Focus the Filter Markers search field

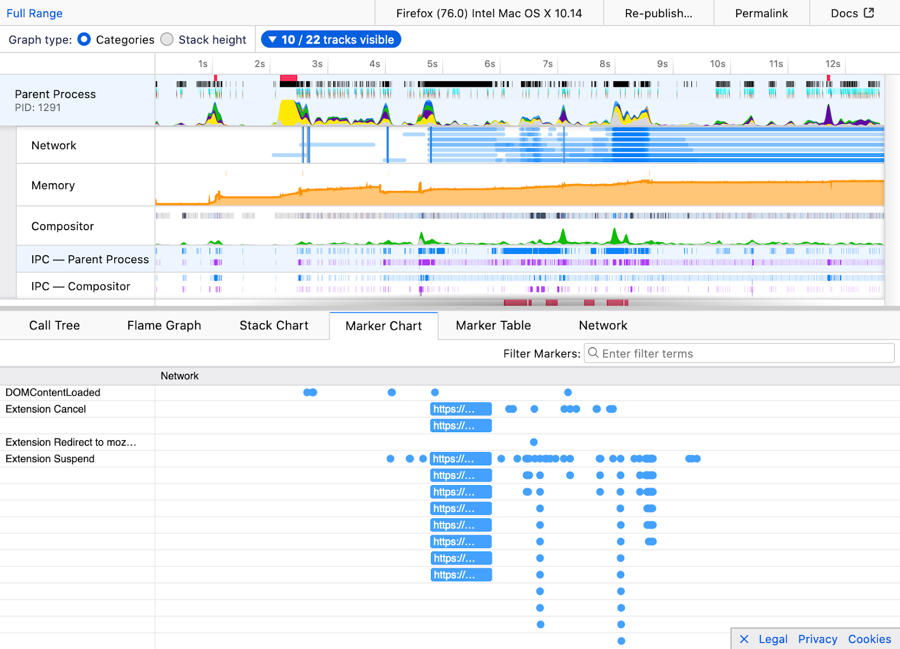click(x=739, y=353)
